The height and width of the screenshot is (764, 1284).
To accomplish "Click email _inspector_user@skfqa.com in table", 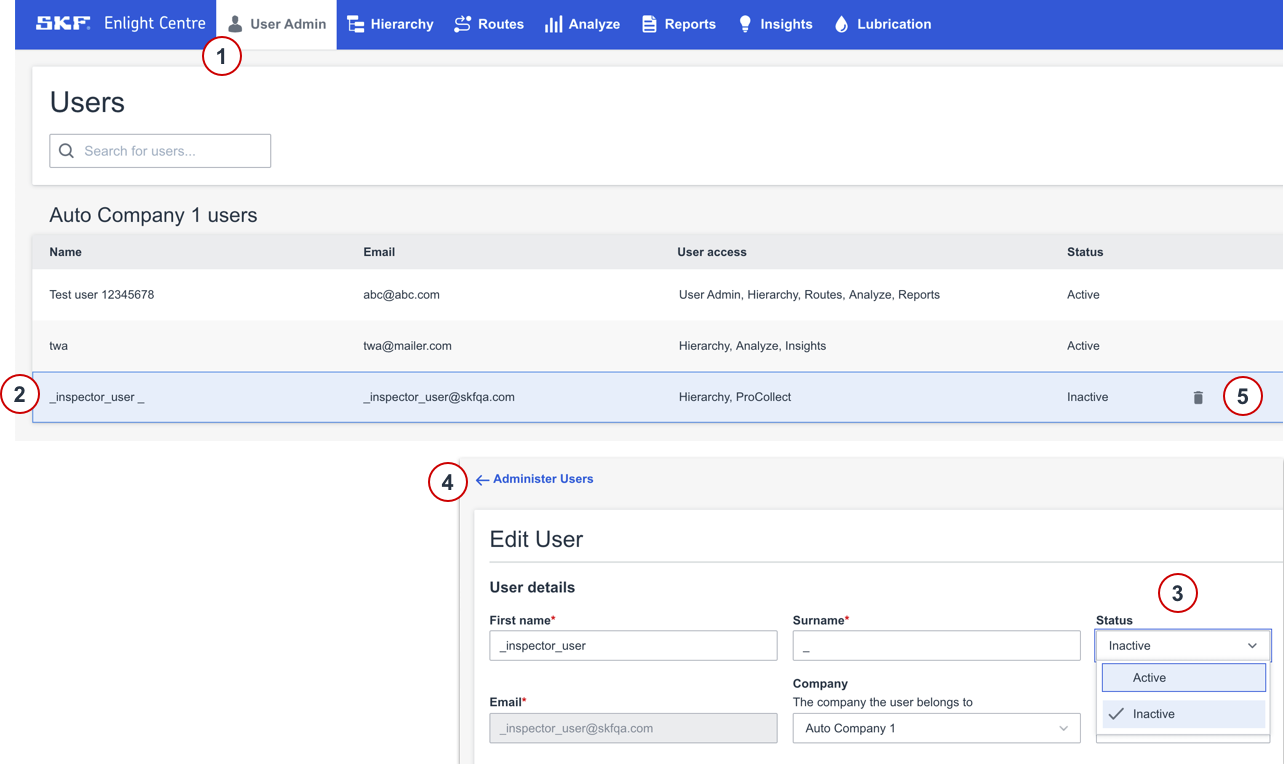I will (439, 397).
